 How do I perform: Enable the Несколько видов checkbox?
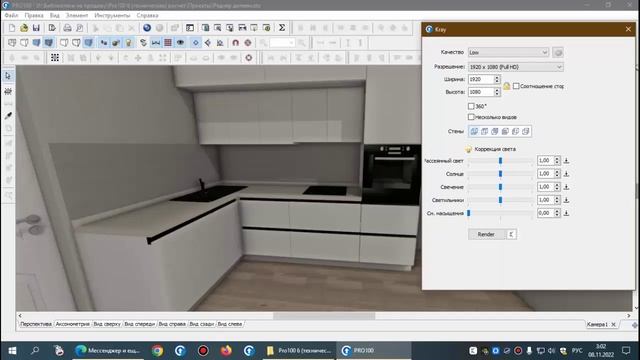tap(471, 117)
